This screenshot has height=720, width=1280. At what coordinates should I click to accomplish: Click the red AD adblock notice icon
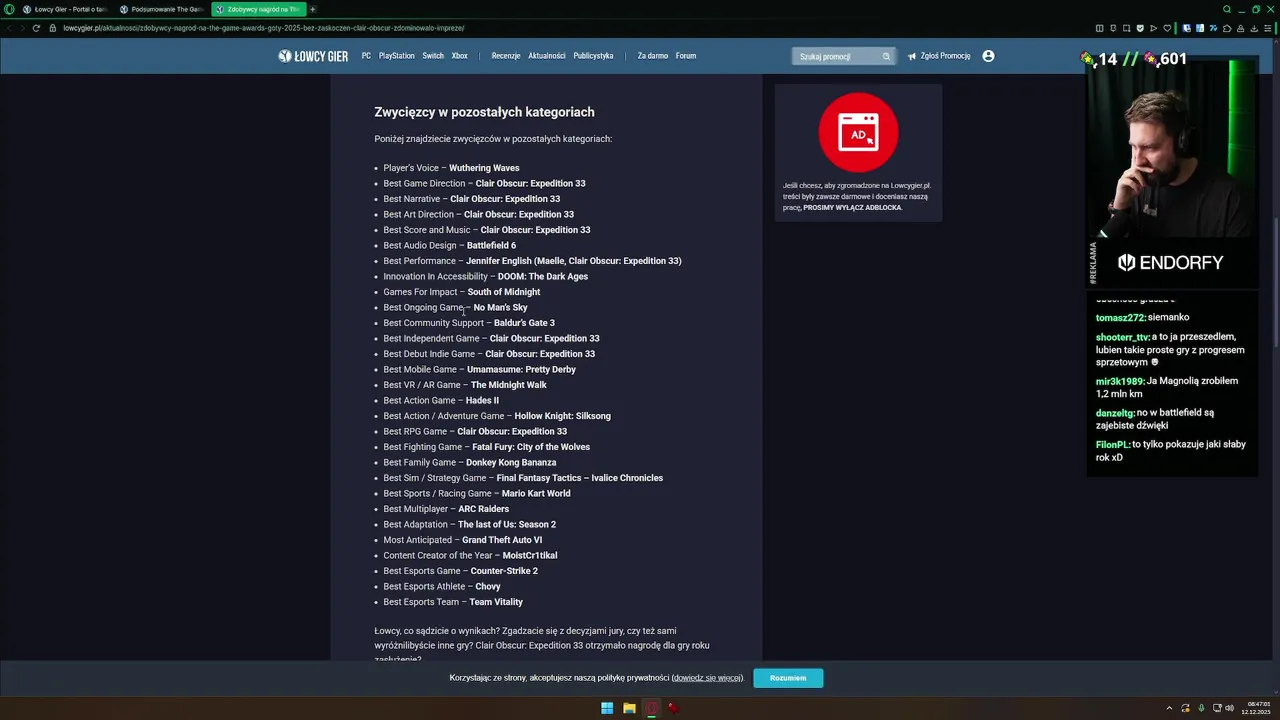[858, 132]
